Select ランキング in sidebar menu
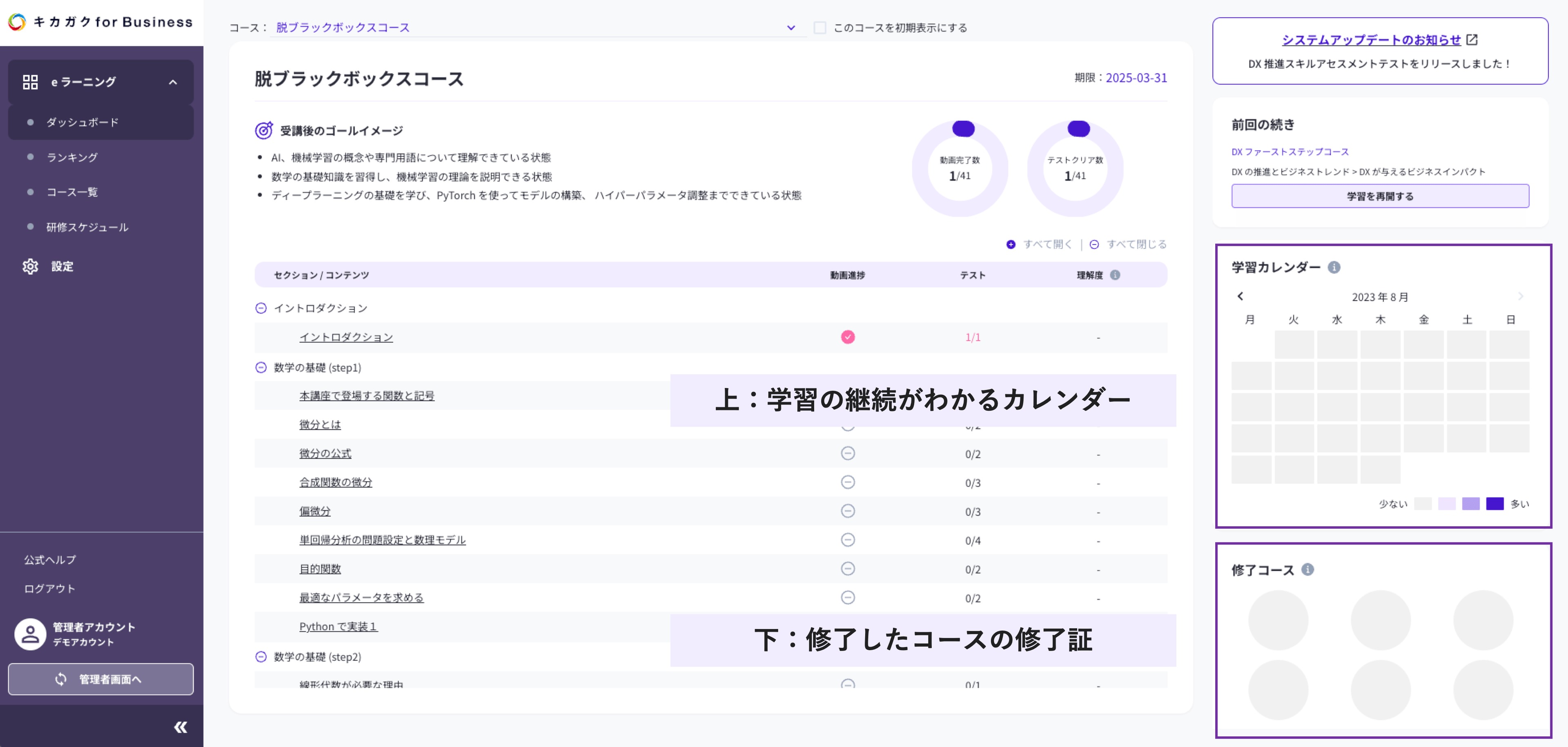 tap(72, 158)
